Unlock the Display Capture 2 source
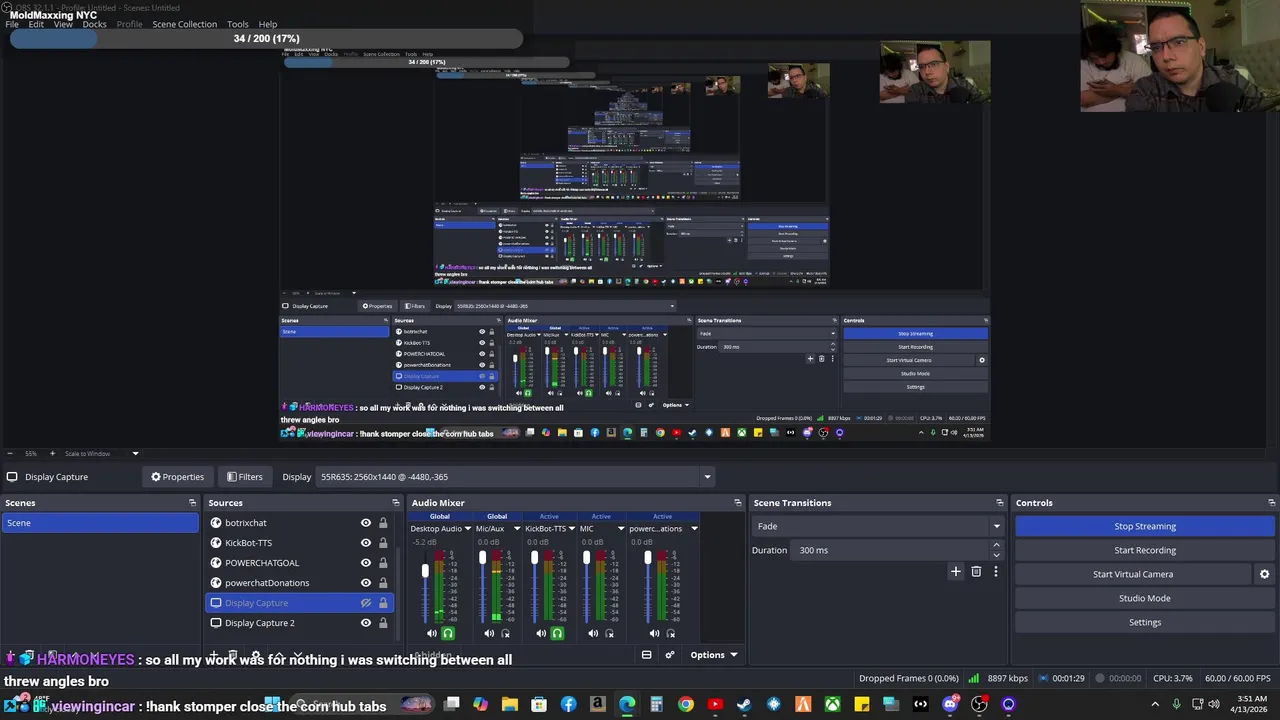 (383, 623)
